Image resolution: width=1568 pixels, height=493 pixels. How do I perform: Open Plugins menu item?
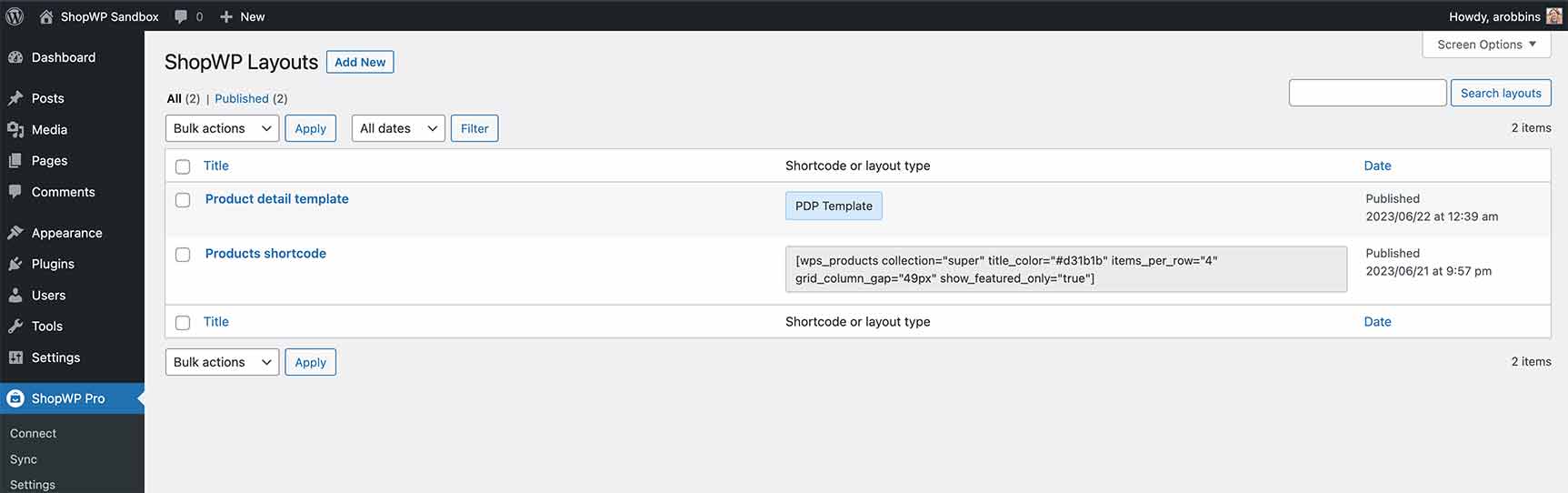coord(53,264)
